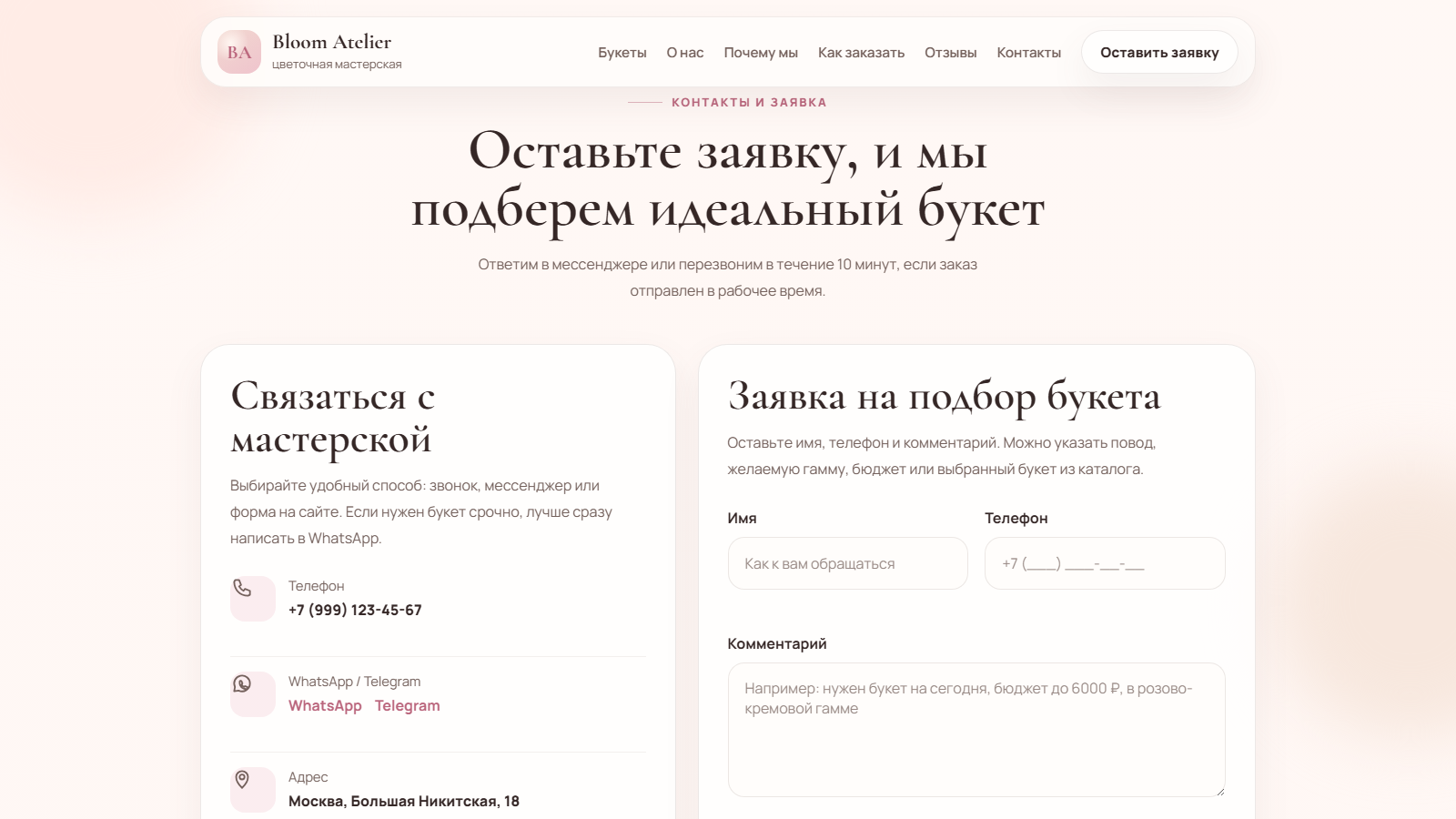Open the Отзывы nav item
This screenshot has width=1456, height=819.
[951, 53]
